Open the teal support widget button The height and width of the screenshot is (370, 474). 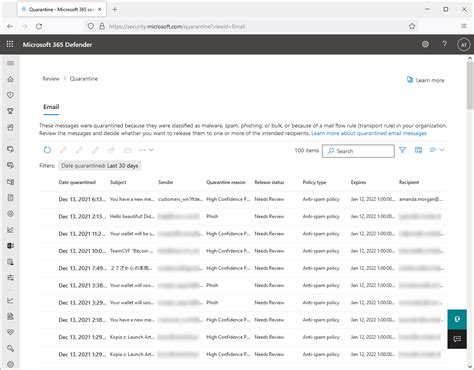tap(457, 319)
